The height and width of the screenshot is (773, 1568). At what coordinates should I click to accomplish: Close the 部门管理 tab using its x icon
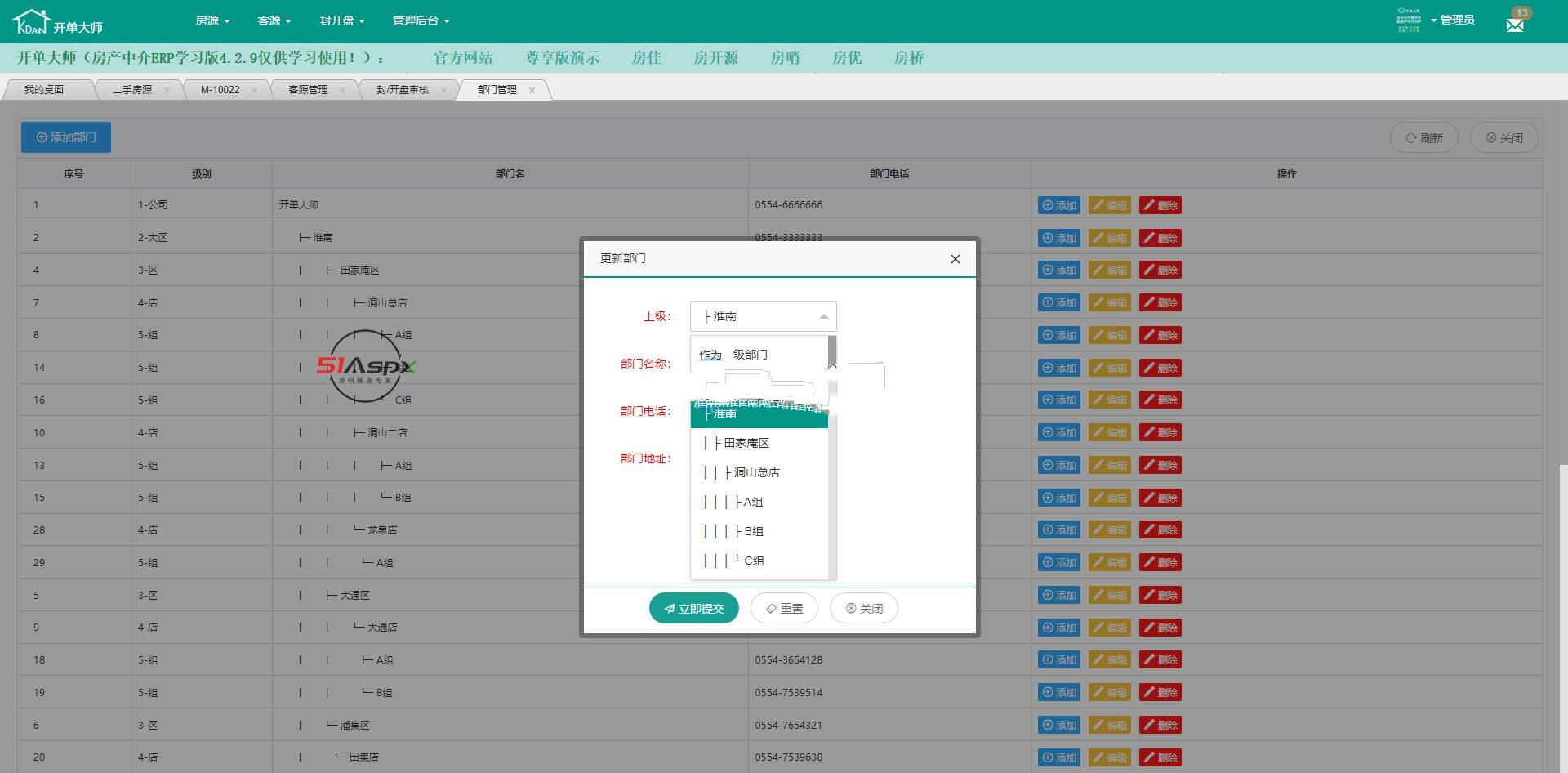point(532,90)
